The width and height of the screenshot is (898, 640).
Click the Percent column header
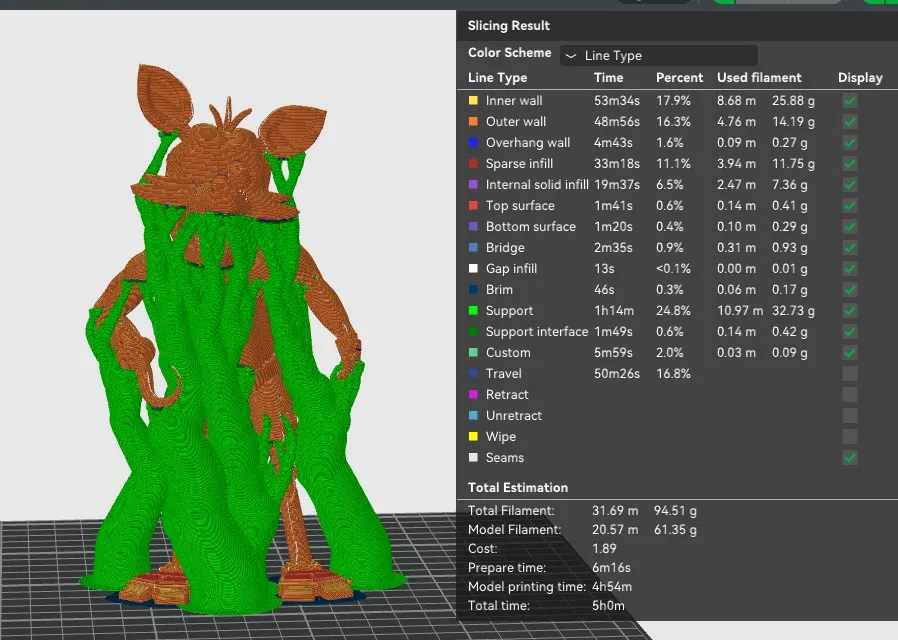pos(679,78)
